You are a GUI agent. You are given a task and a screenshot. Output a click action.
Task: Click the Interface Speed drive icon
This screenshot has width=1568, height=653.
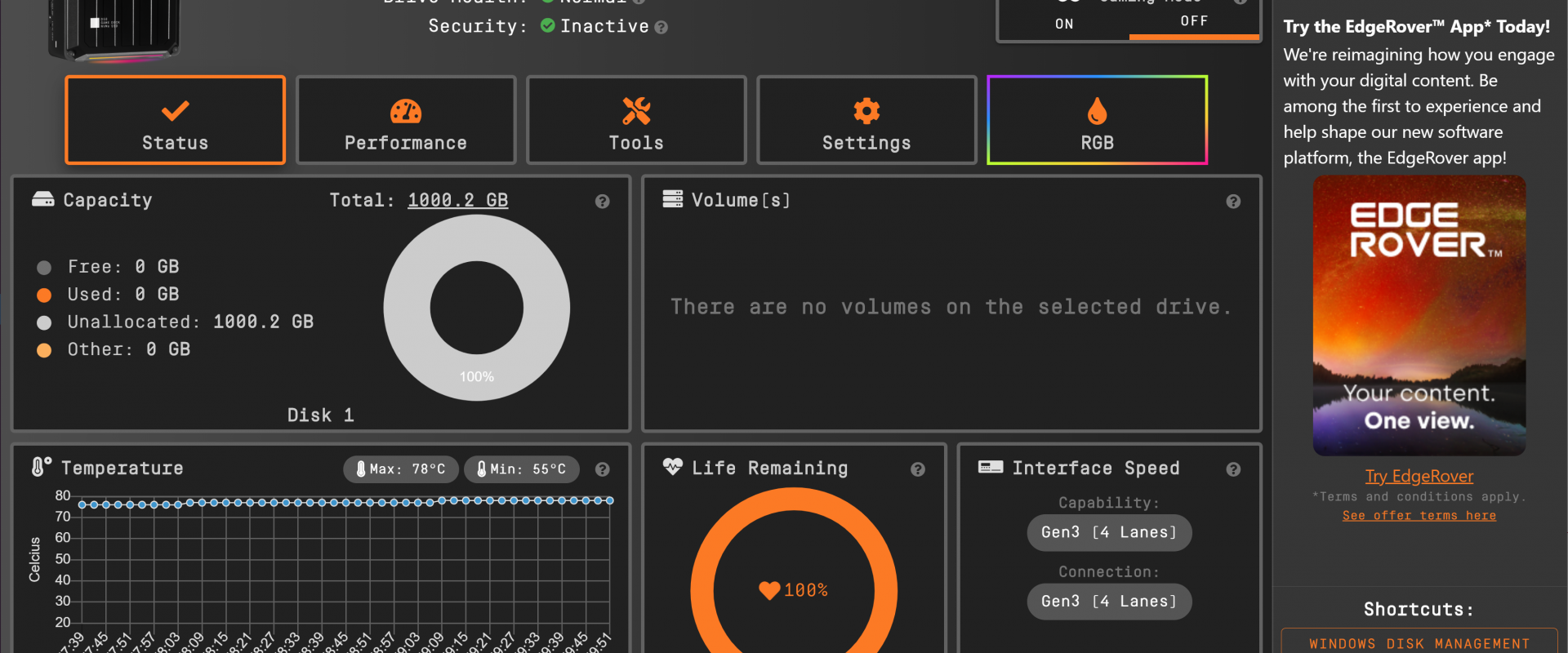pos(991,467)
